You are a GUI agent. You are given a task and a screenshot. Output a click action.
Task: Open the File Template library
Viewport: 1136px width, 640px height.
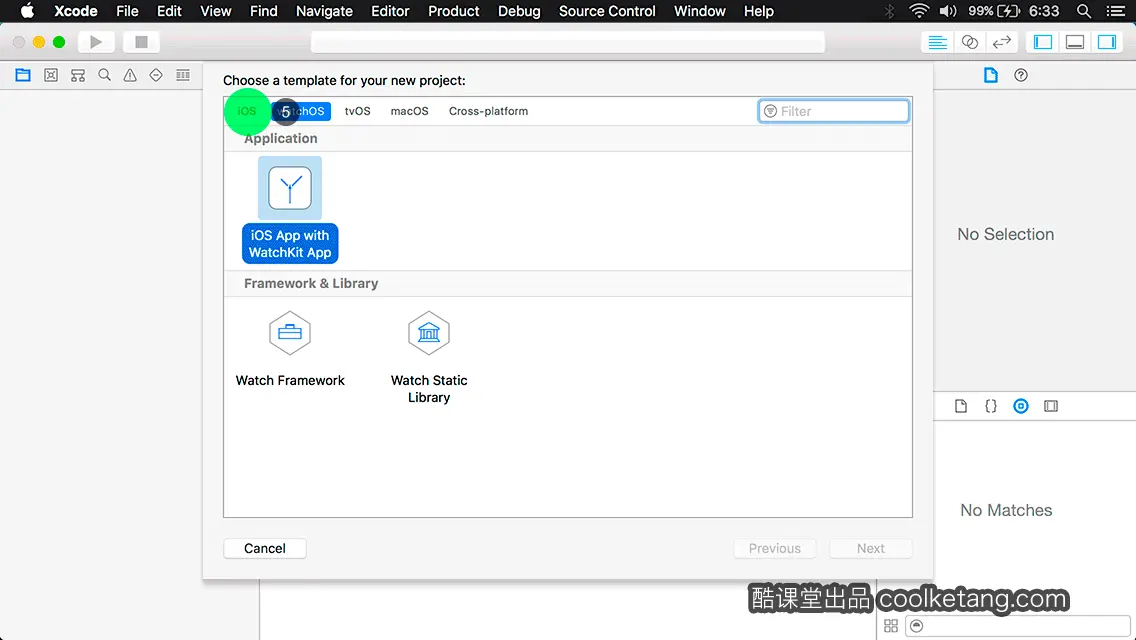pyautogui.click(x=961, y=406)
